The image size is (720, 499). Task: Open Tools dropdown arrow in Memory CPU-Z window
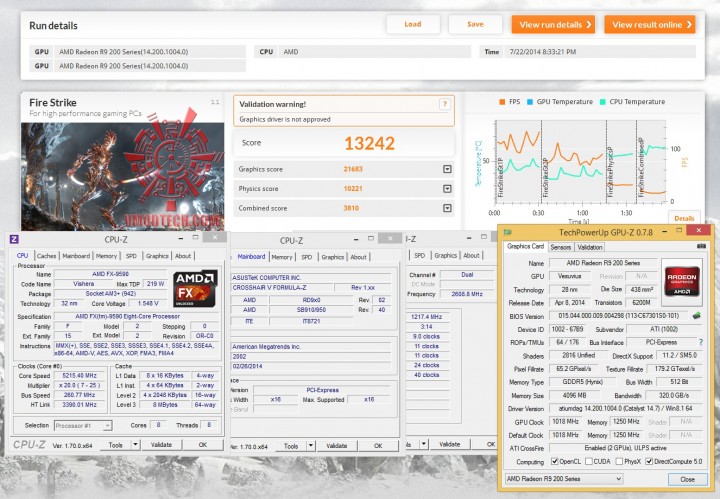[424, 444]
